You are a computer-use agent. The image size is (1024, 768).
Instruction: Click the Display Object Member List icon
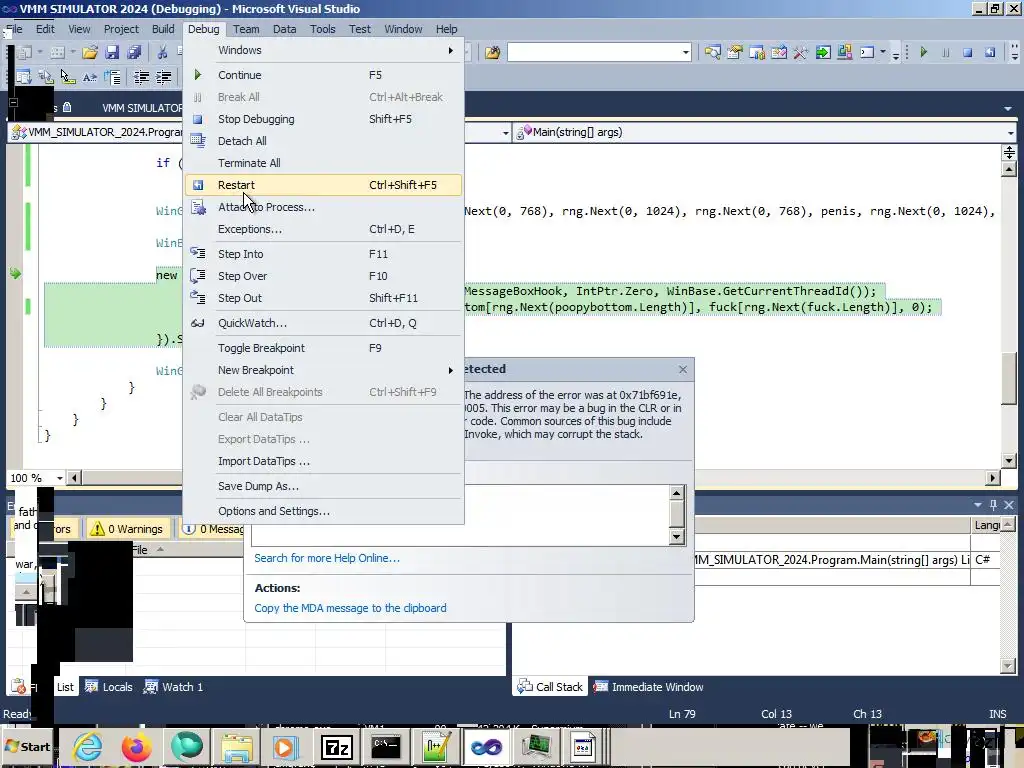[24, 78]
